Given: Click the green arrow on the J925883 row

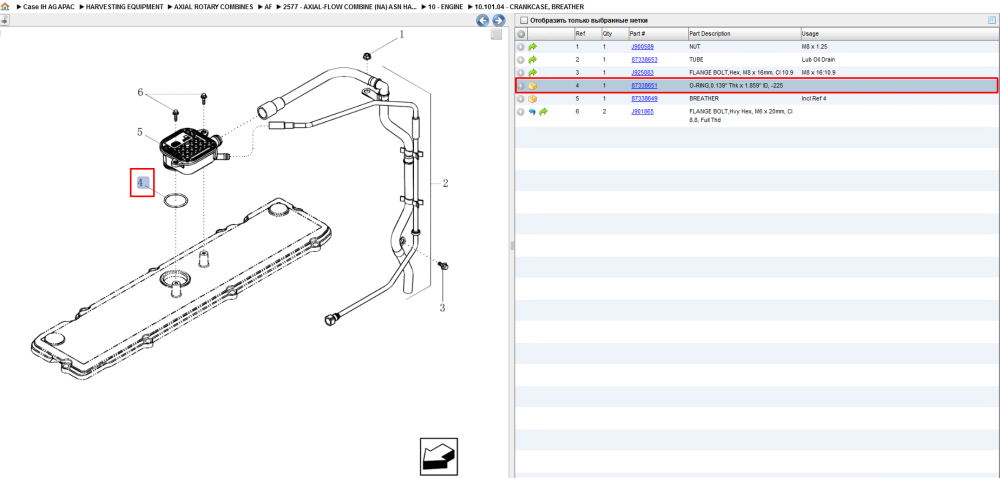Looking at the screenshot, I should pos(533,73).
